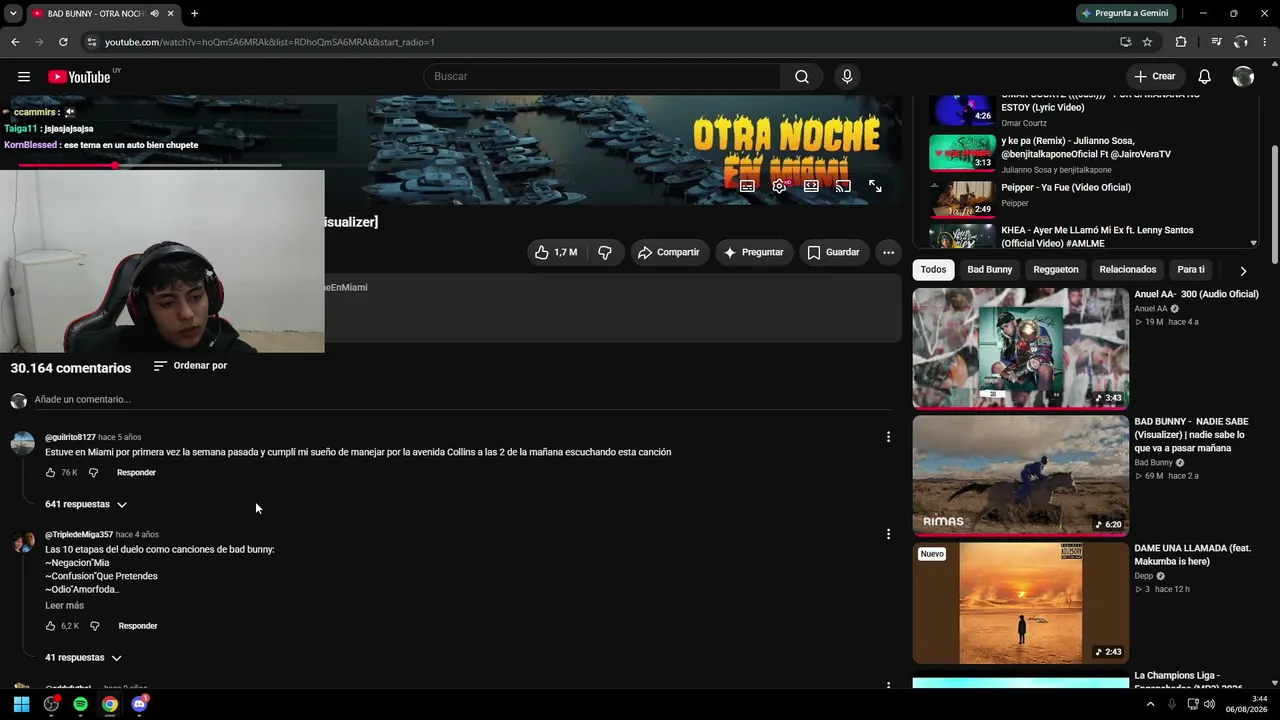Expand the 41 respuestas thread
Screen dimensions: 1280x720
83,658
